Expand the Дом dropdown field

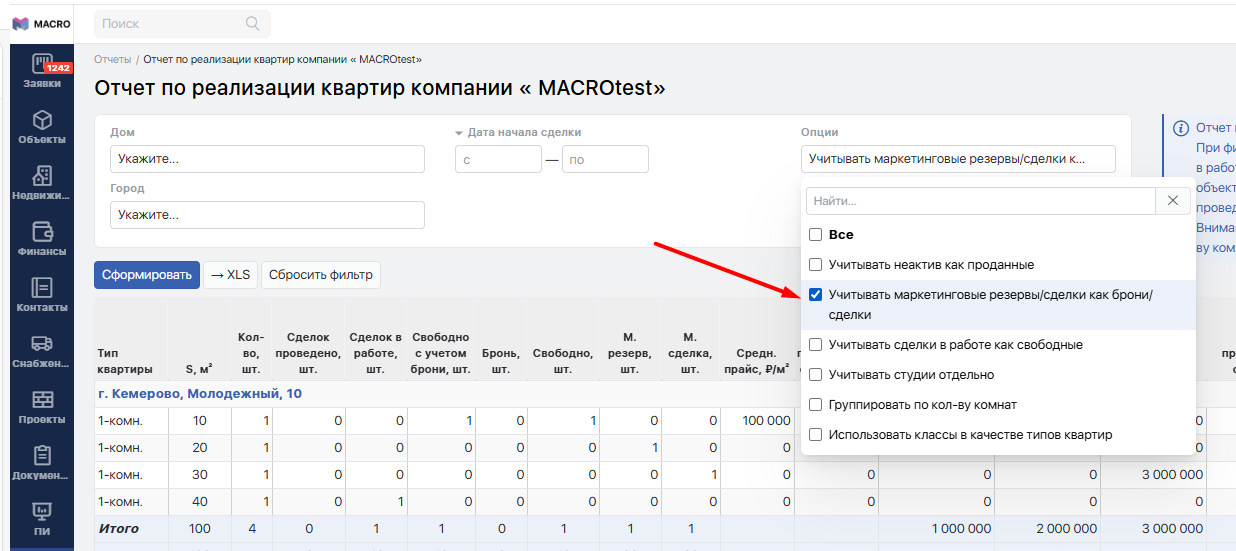(x=267, y=159)
